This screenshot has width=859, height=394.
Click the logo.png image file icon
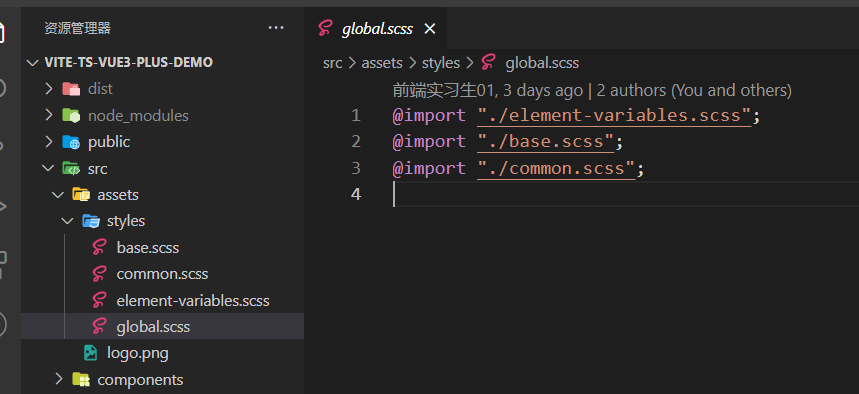click(x=90, y=353)
